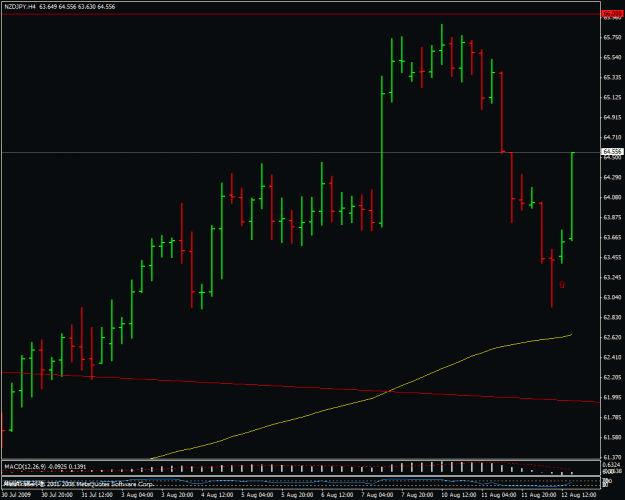This screenshot has width=625, height=500.
Task: Click the 62.830 price axis label
Action: tap(613, 317)
